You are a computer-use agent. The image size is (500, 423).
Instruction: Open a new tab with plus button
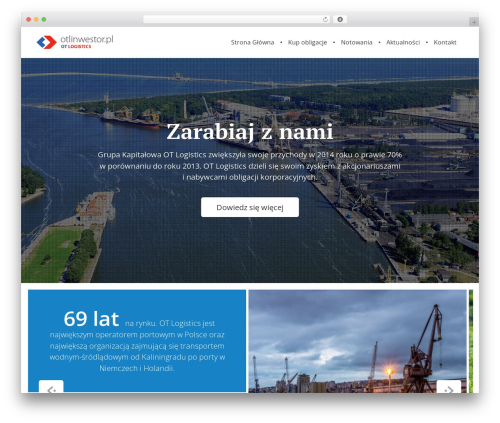[474, 22]
